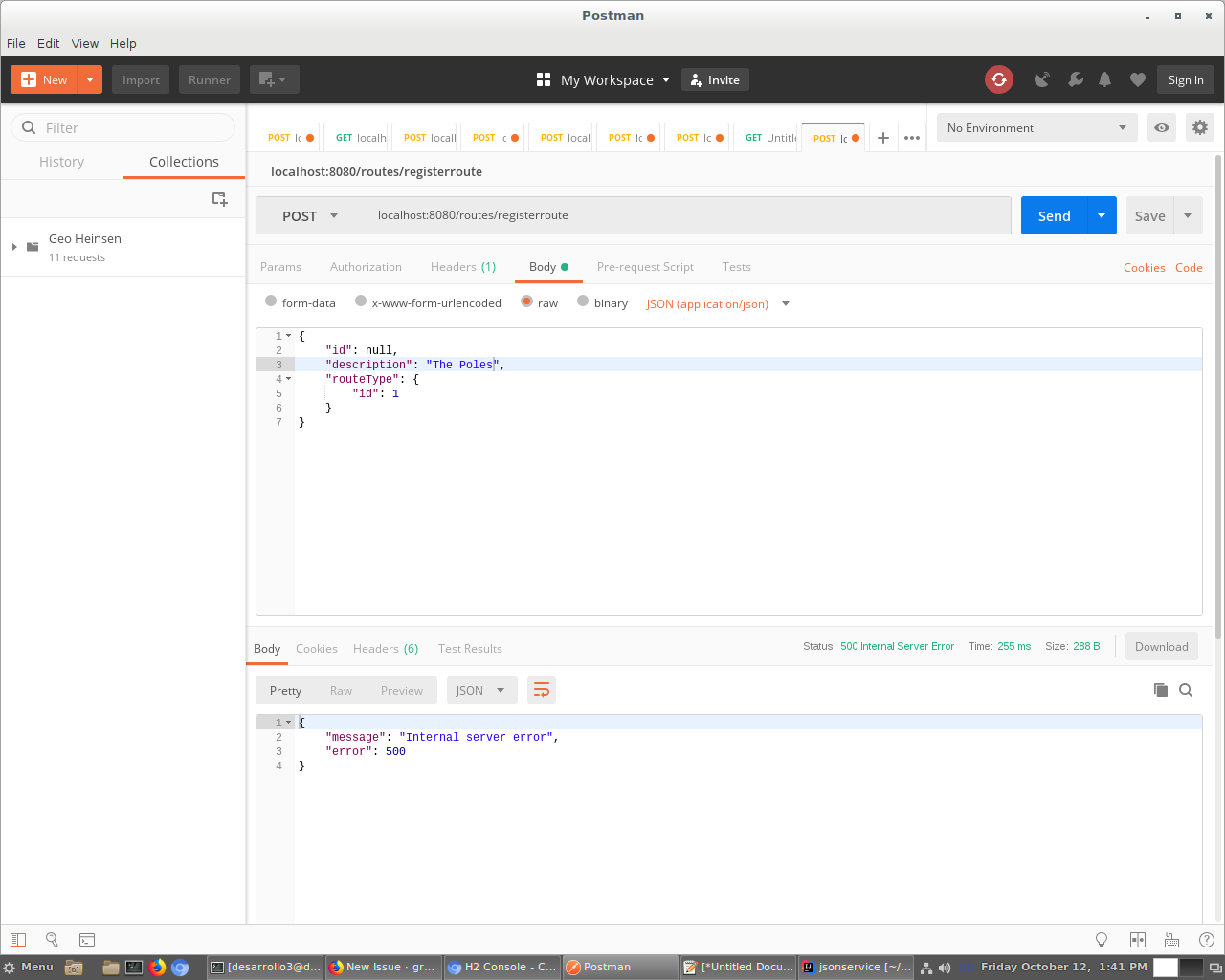
Task: Open the File menu
Action: [x=16, y=43]
